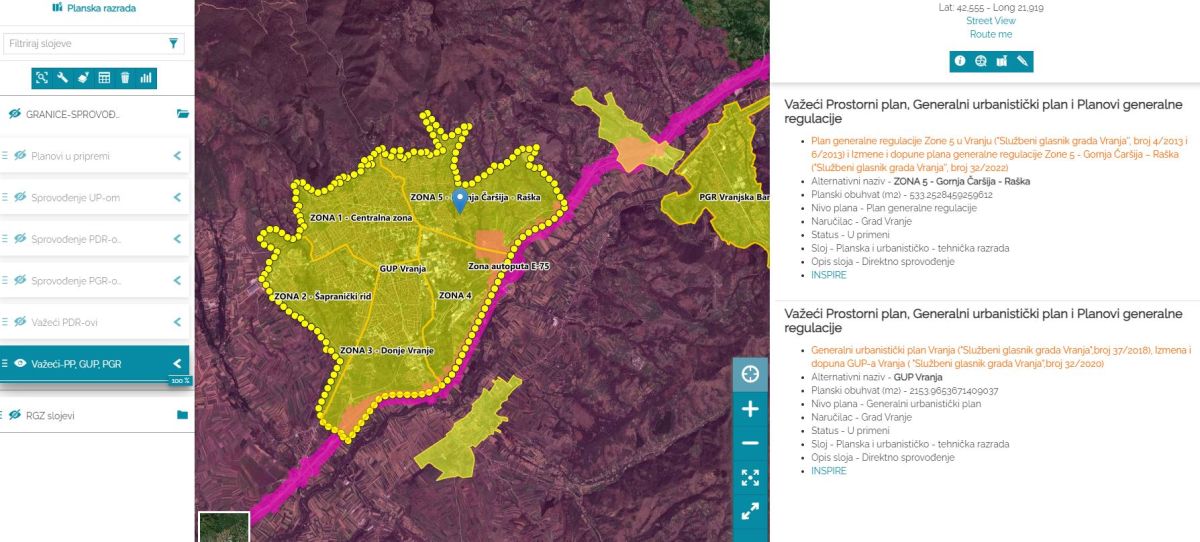Click the geolocation crosshair map button

[x=750, y=374]
